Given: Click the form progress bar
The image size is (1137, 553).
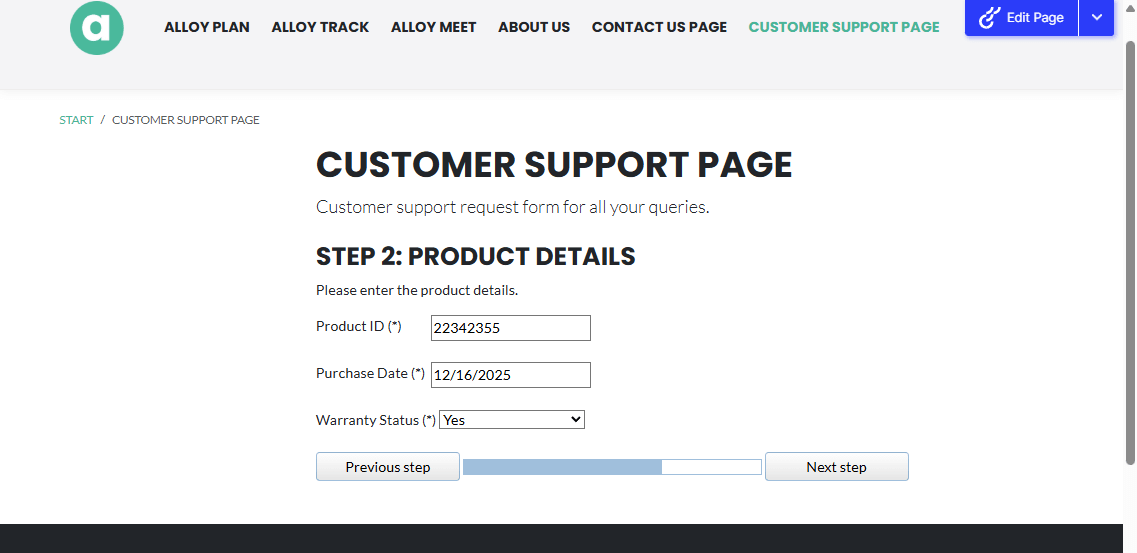Looking at the screenshot, I should point(612,467).
